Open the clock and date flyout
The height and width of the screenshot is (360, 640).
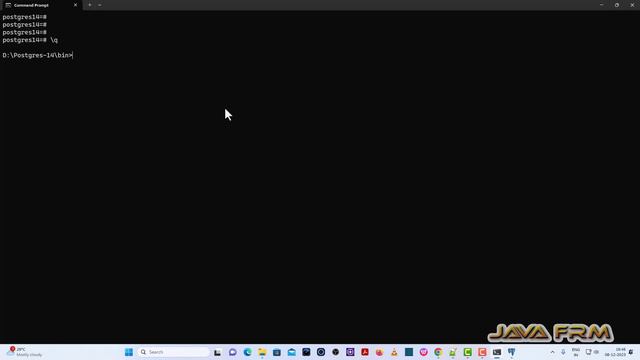[616, 352]
